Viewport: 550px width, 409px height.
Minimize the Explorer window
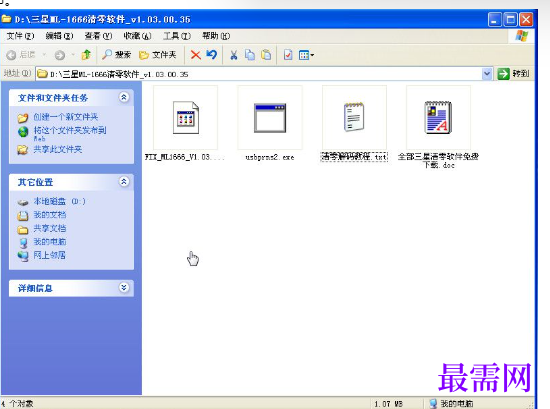tap(495, 20)
